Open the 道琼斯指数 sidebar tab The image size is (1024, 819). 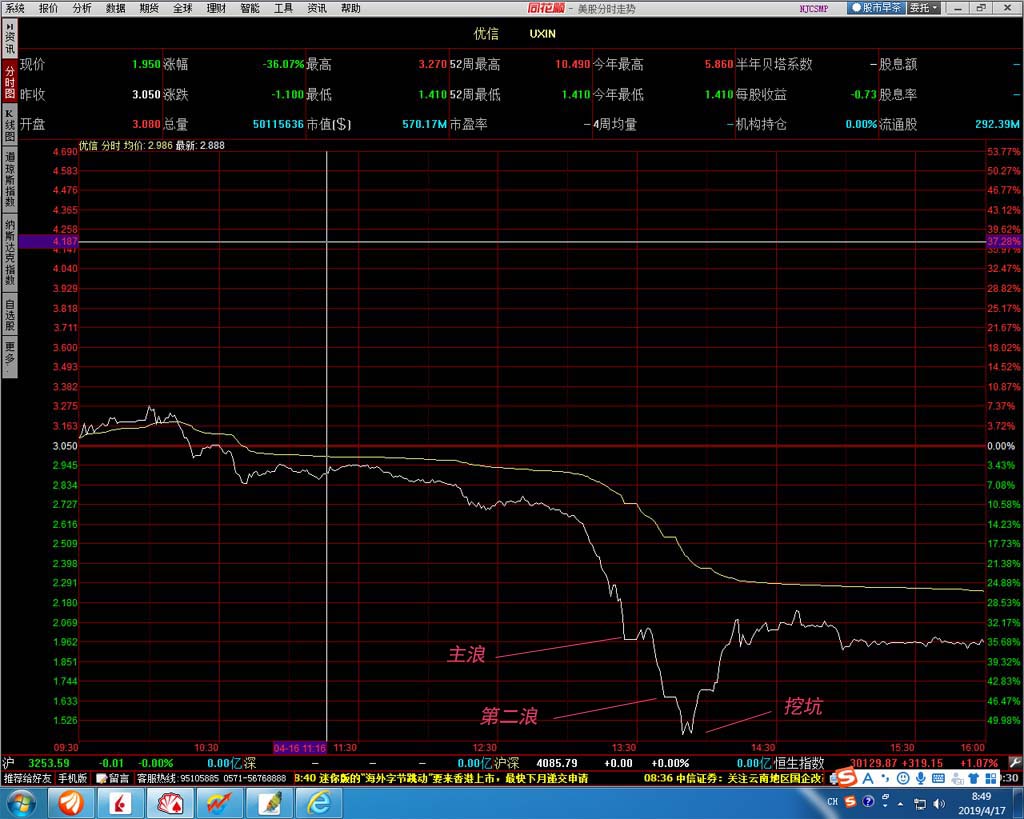pos(10,179)
